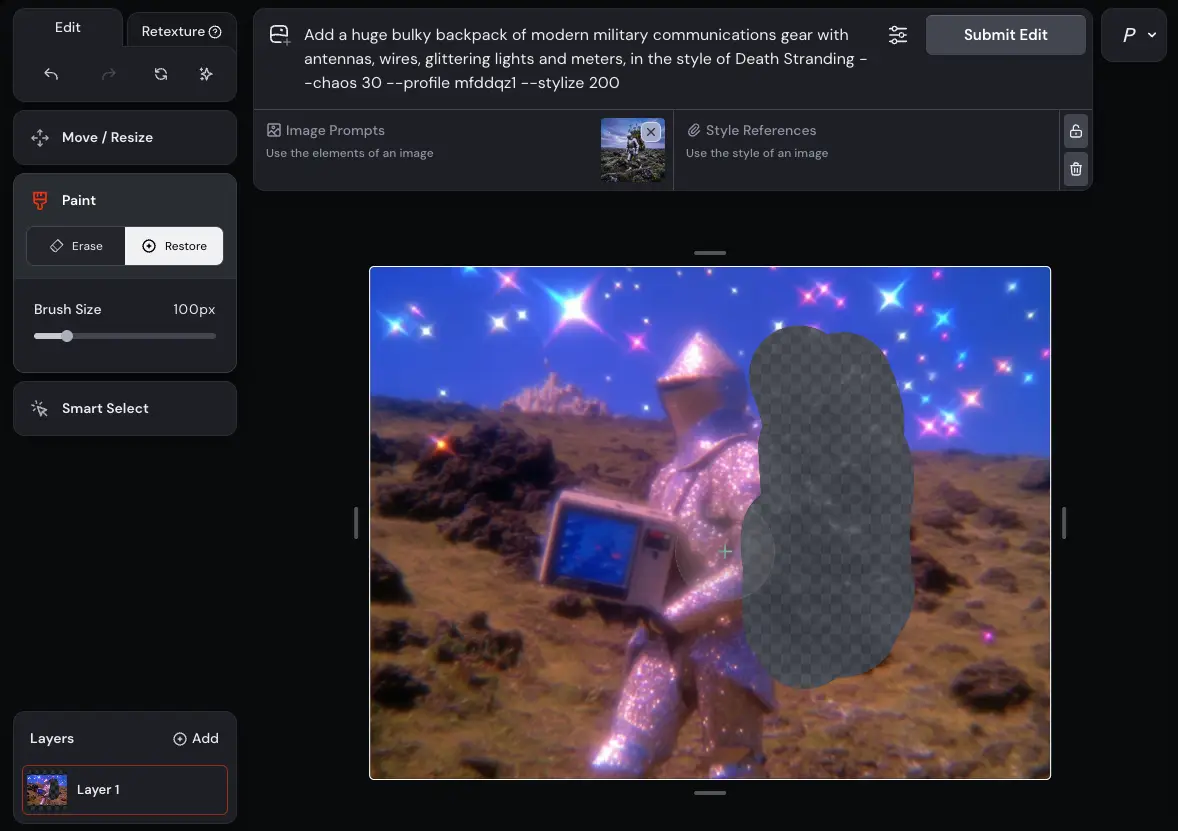Click the sparkle suggest icon

(206, 74)
